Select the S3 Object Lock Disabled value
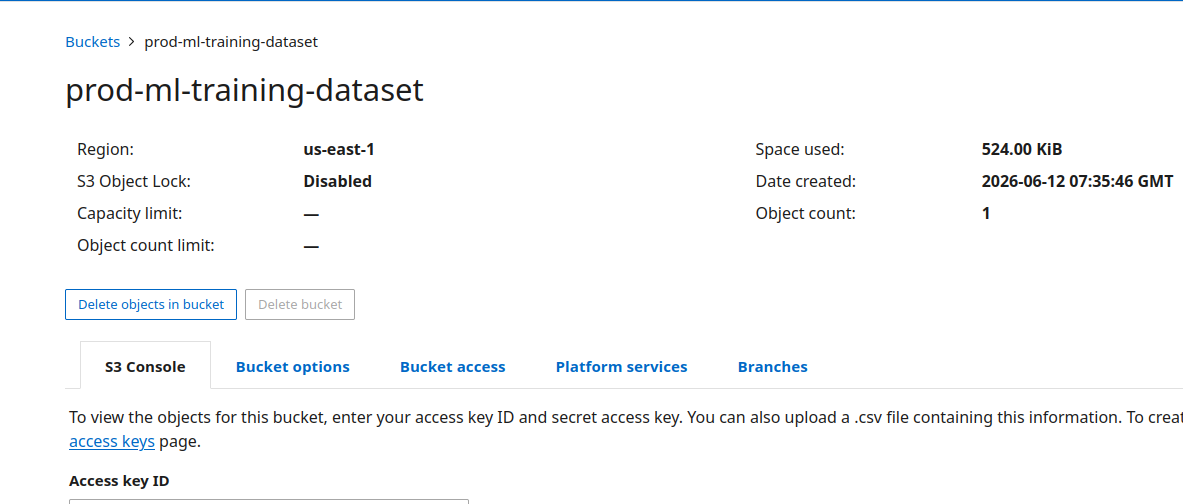1183x504 pixels. (x=337, y=181)
